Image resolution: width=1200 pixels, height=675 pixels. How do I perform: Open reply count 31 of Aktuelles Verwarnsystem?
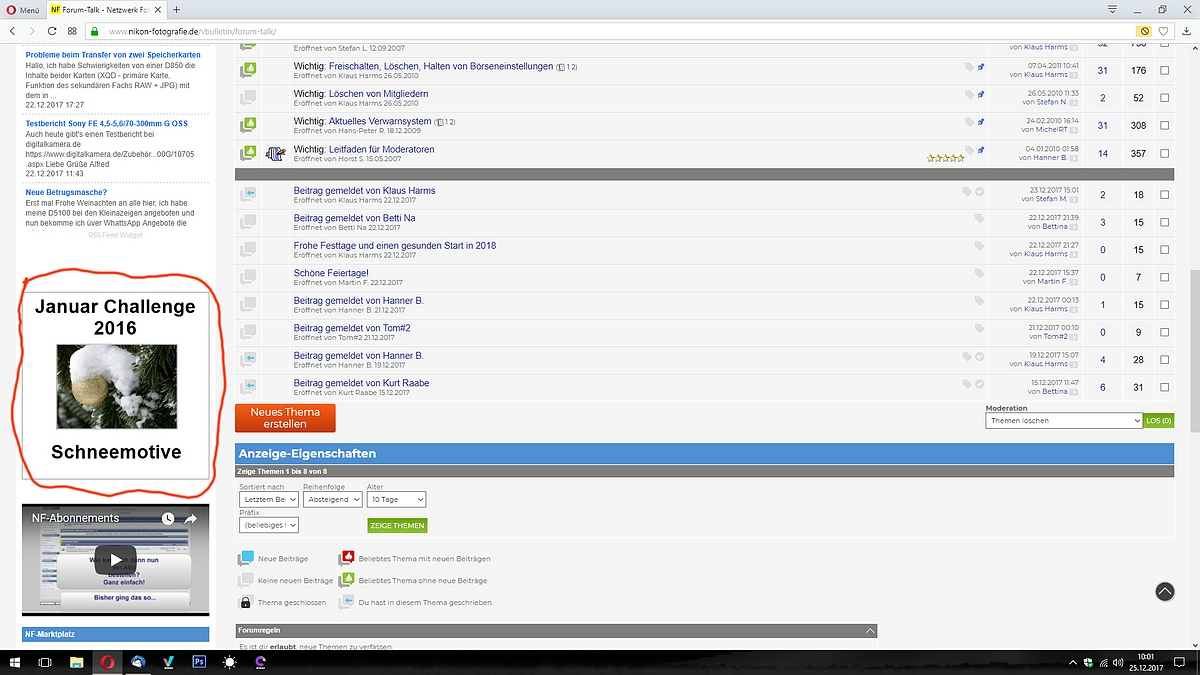1102,125
